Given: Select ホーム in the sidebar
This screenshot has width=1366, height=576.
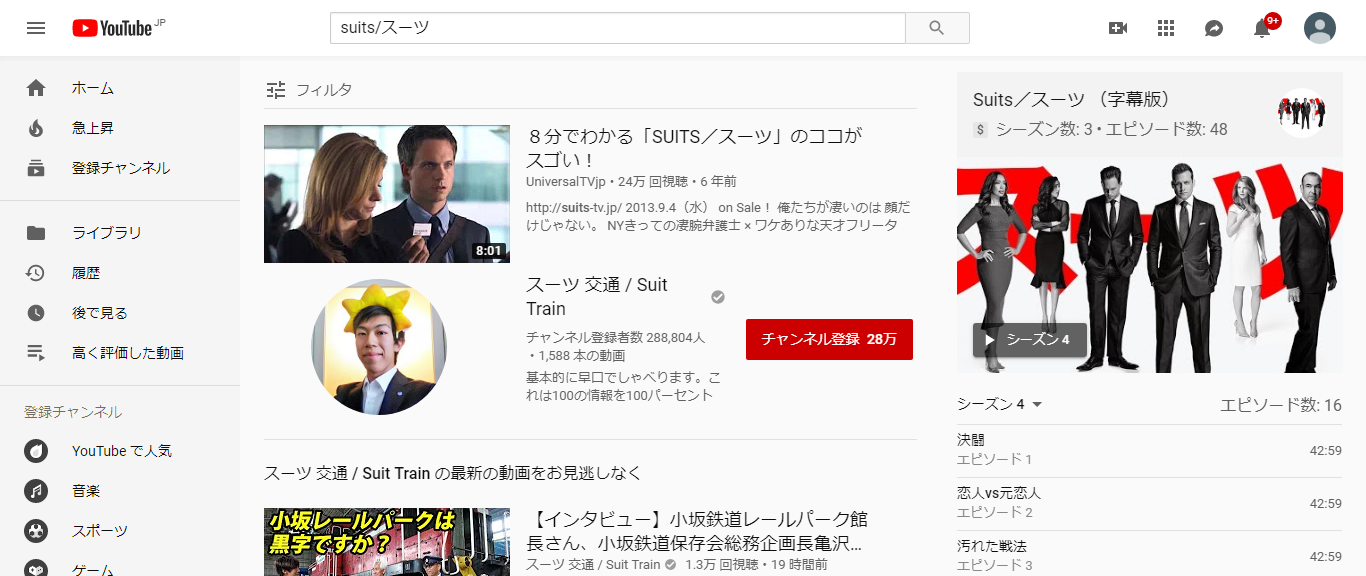Looking at the screenshot, I should pyautogui.click(x=93, y=88).
